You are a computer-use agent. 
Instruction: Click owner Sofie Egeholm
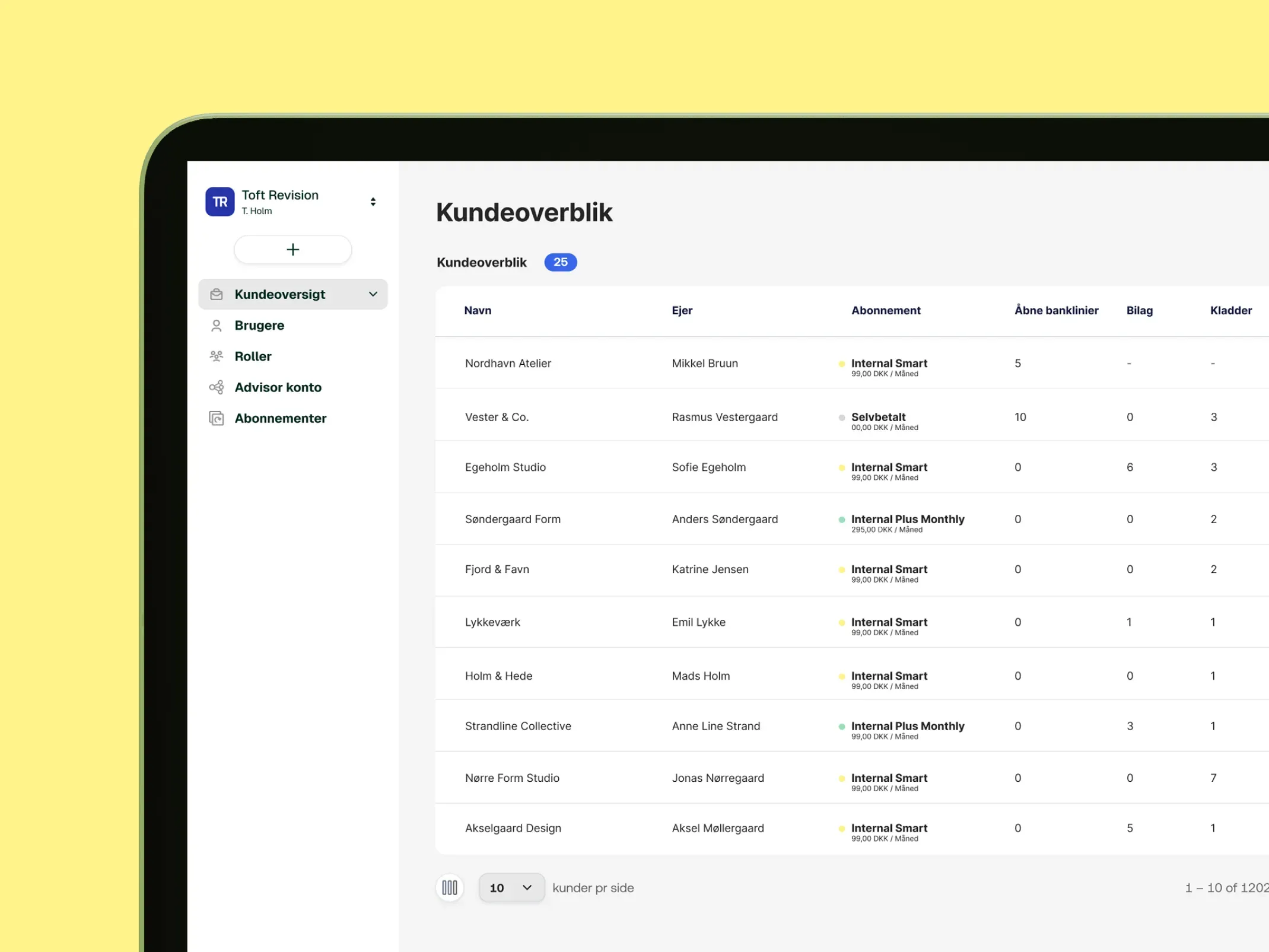pyautogui.click(x=708, y=467)
